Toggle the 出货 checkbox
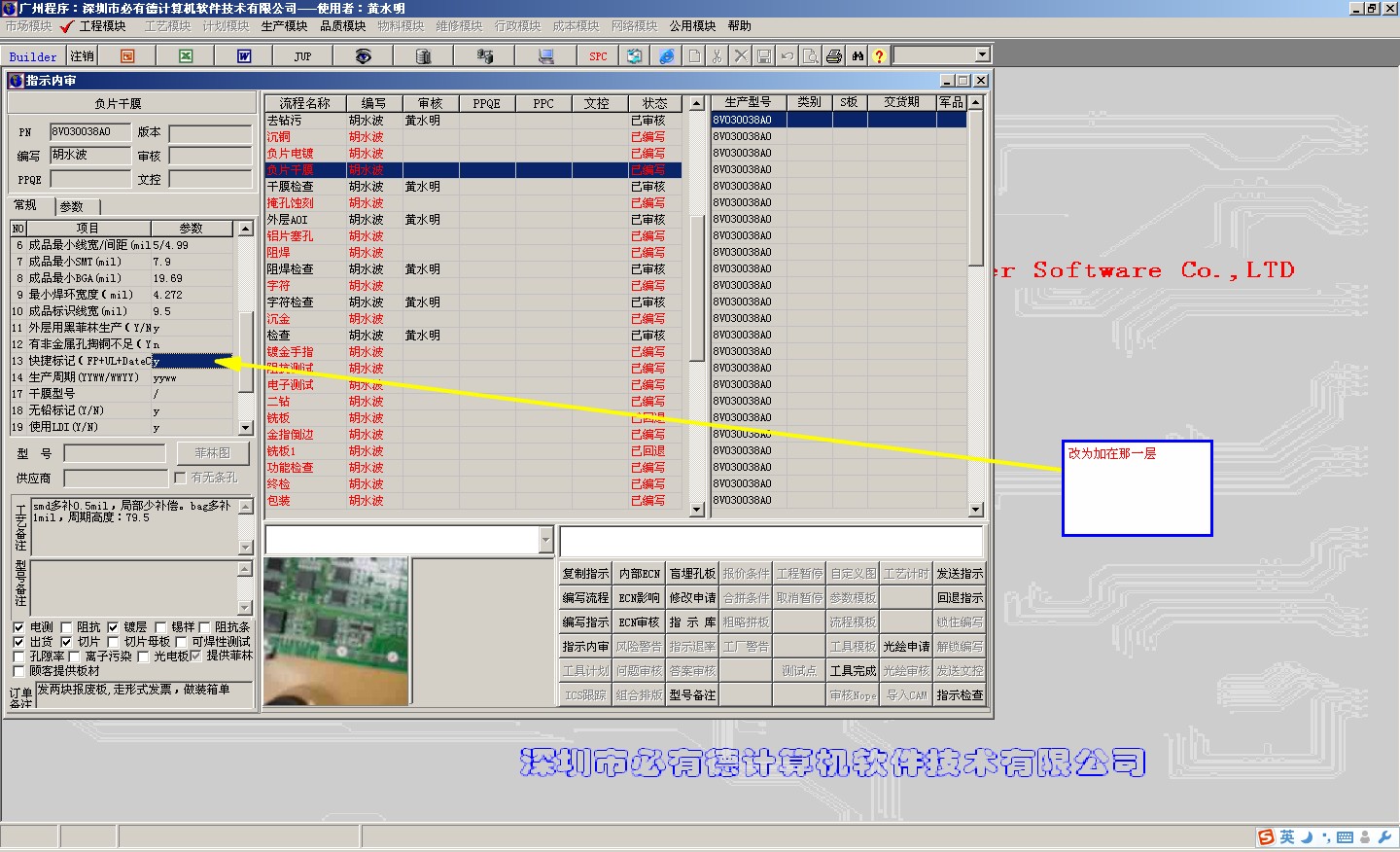1400x852 pixels. [x=18, y=642]
